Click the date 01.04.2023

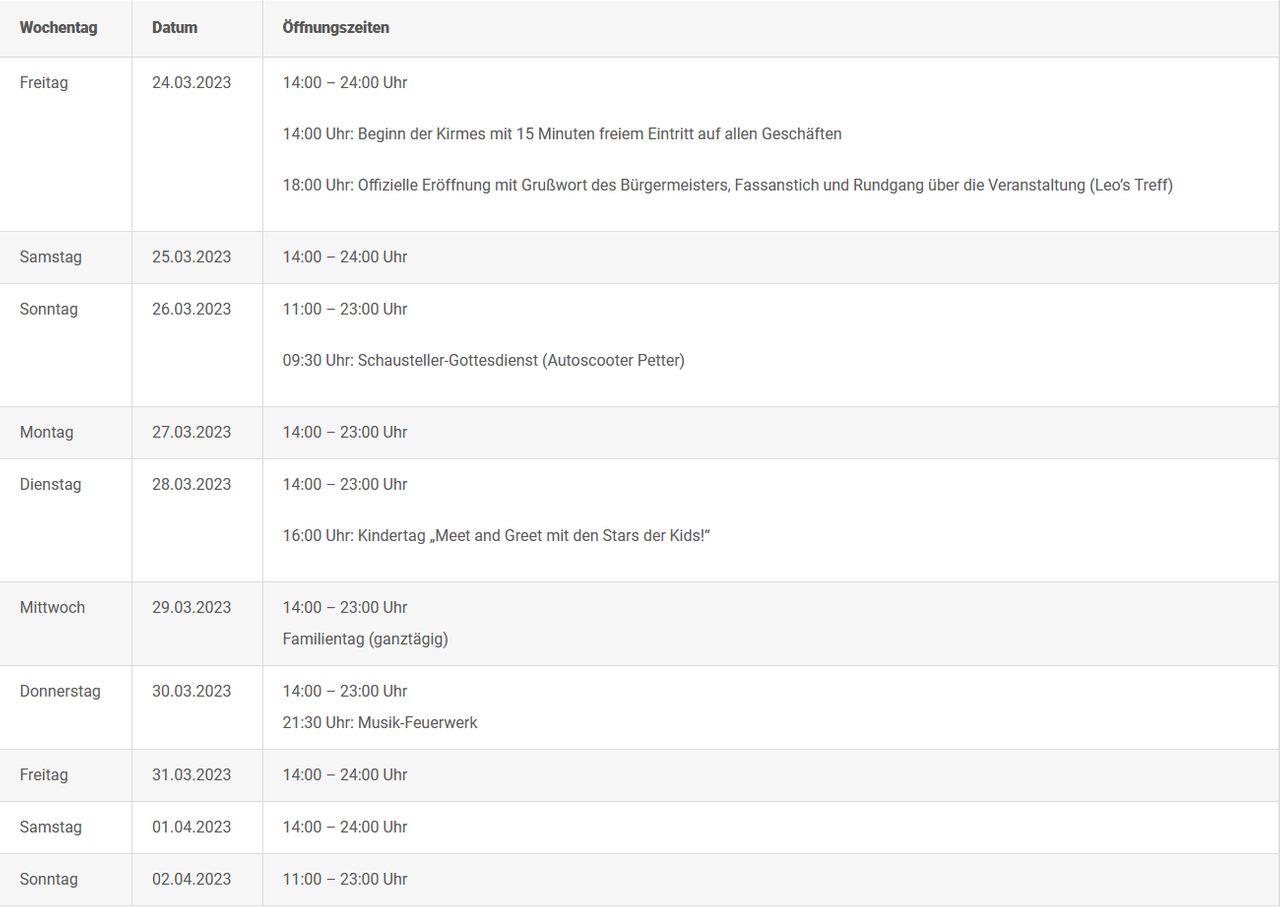point(191,827)
